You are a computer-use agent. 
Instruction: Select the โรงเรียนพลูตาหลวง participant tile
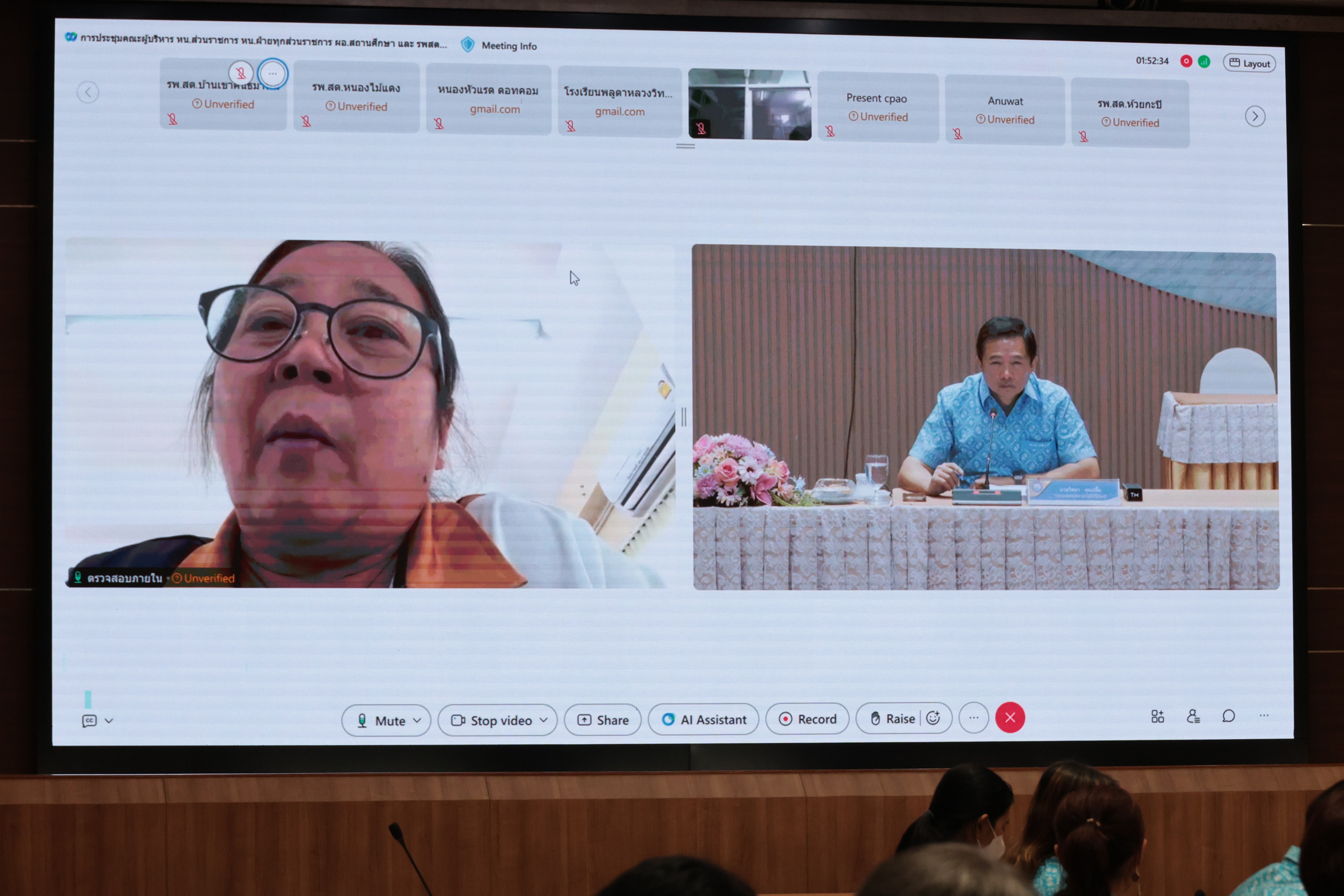pos(619,102)
